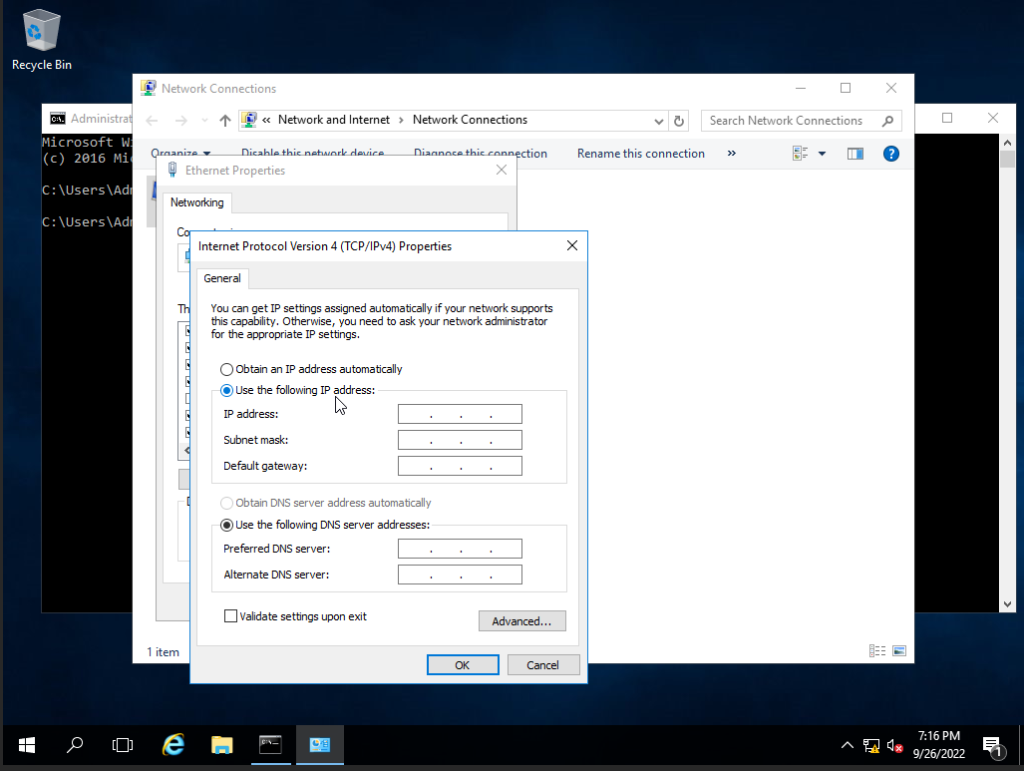Click the forward navigation arrow

[x=181, y=120]
